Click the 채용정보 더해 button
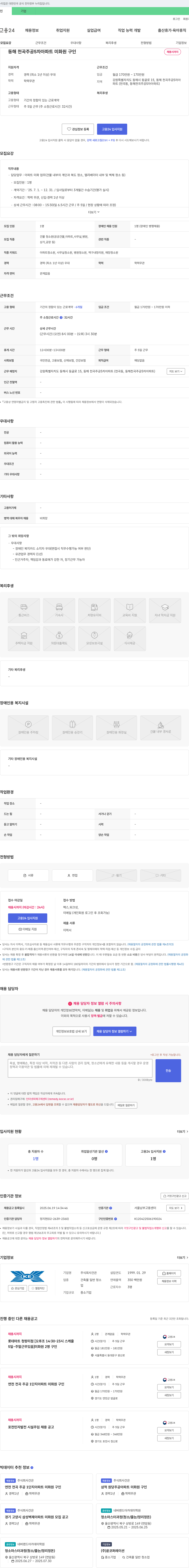 click(x=169, y=1281)
